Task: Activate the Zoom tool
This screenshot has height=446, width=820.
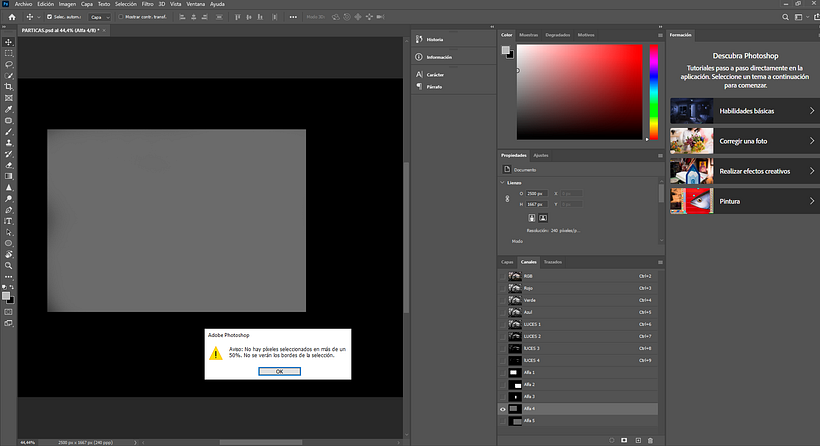Action: tap(9, 266)
